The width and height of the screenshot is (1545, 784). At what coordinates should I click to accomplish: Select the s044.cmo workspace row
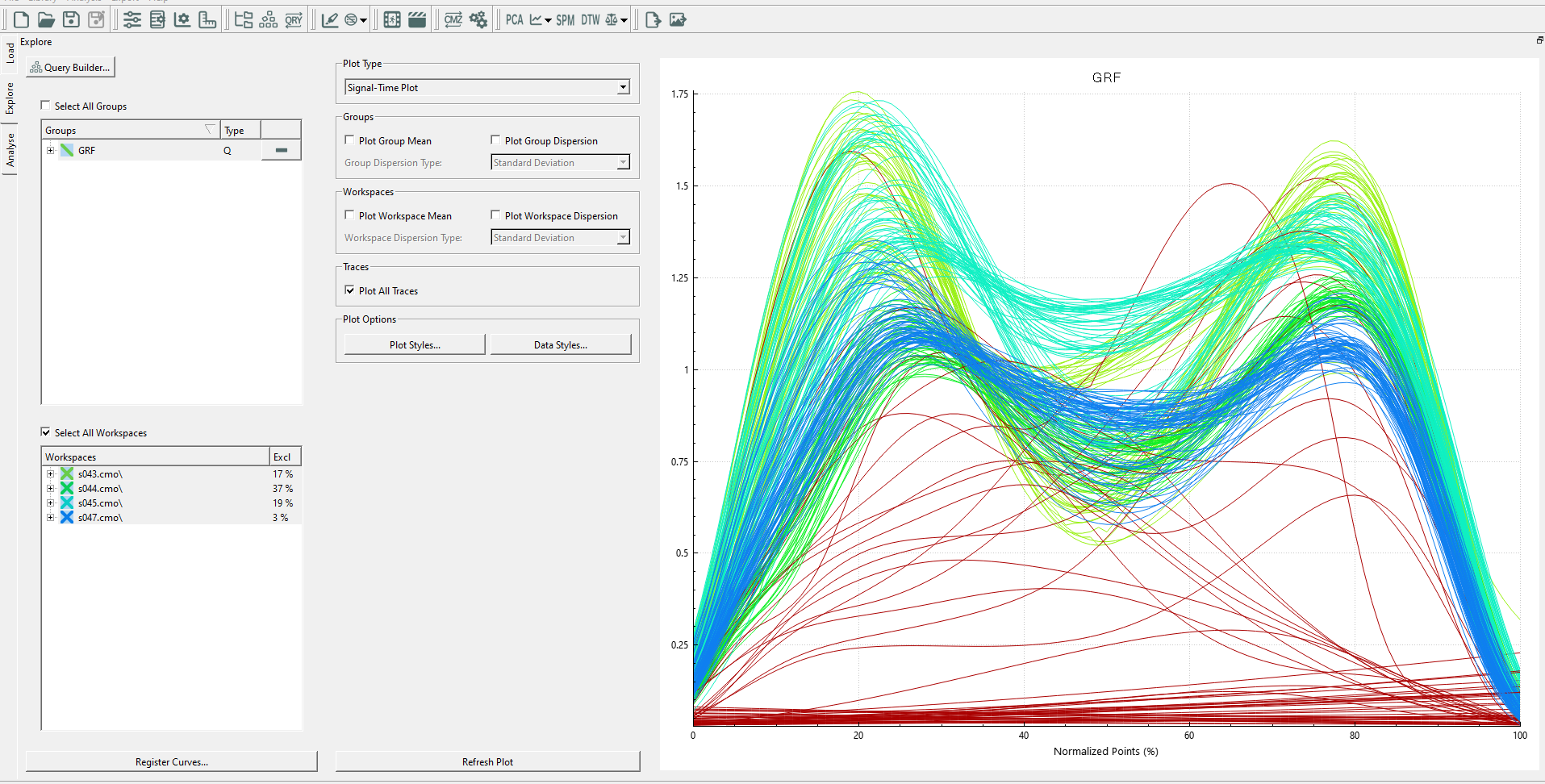[x=172, y=488]
